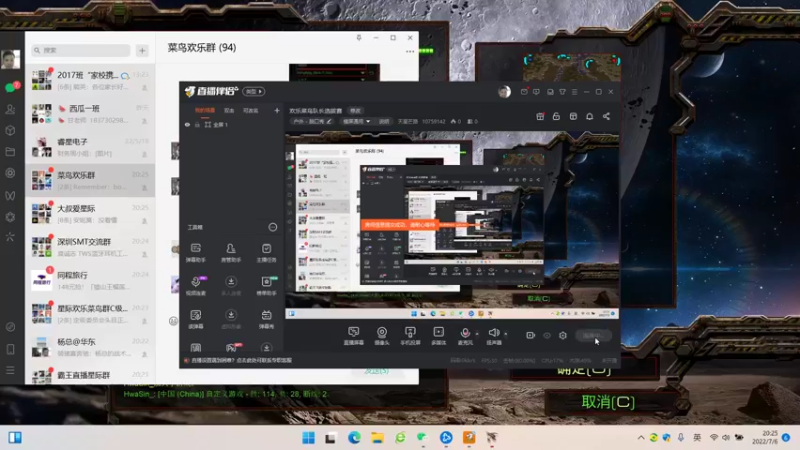
Task: Open the 房管助手 tool
Action: tap(231, 253)
